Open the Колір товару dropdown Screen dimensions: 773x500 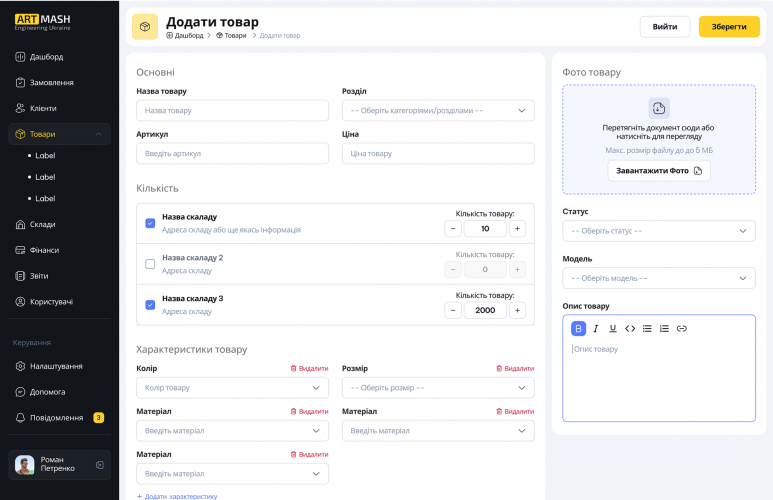pos(232,388)
